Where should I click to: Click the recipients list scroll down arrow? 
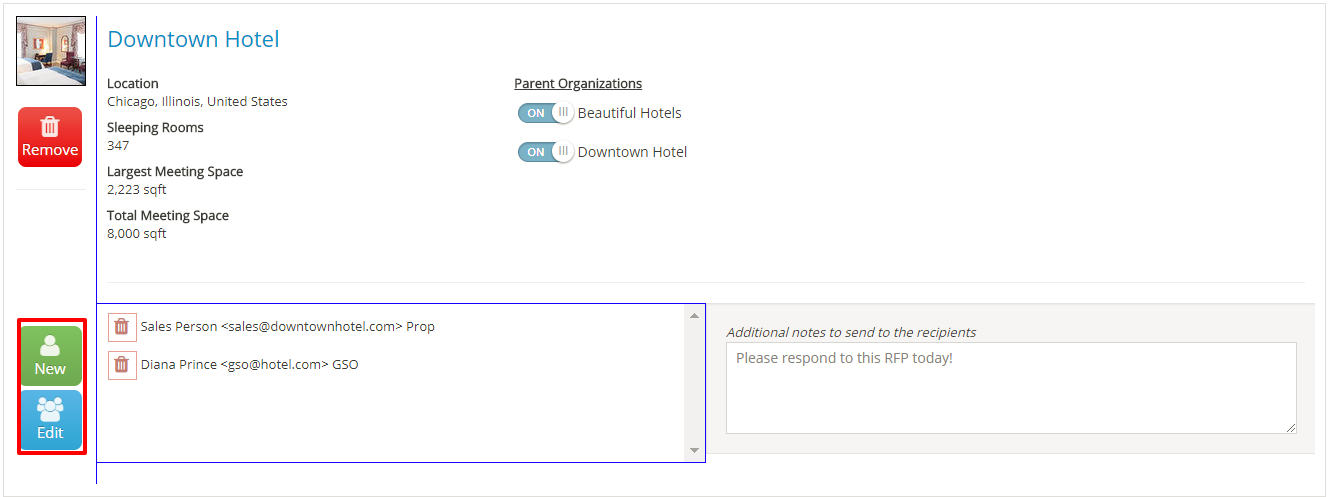695,451
